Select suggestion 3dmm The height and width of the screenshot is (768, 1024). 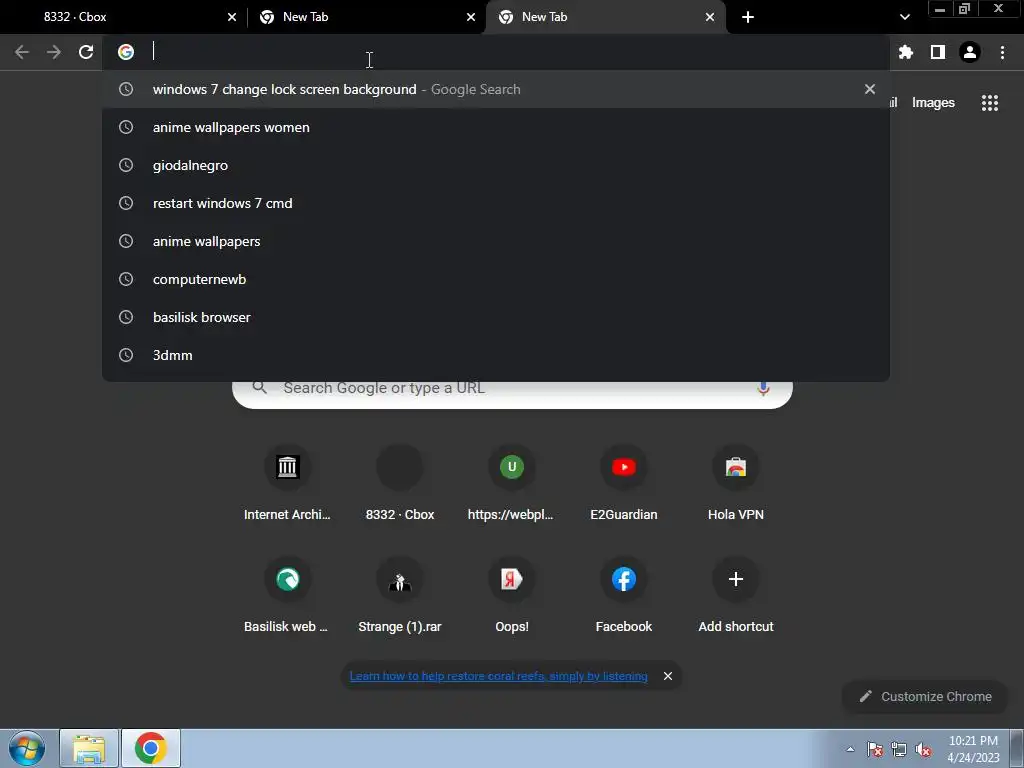click(x=496, y=355)
